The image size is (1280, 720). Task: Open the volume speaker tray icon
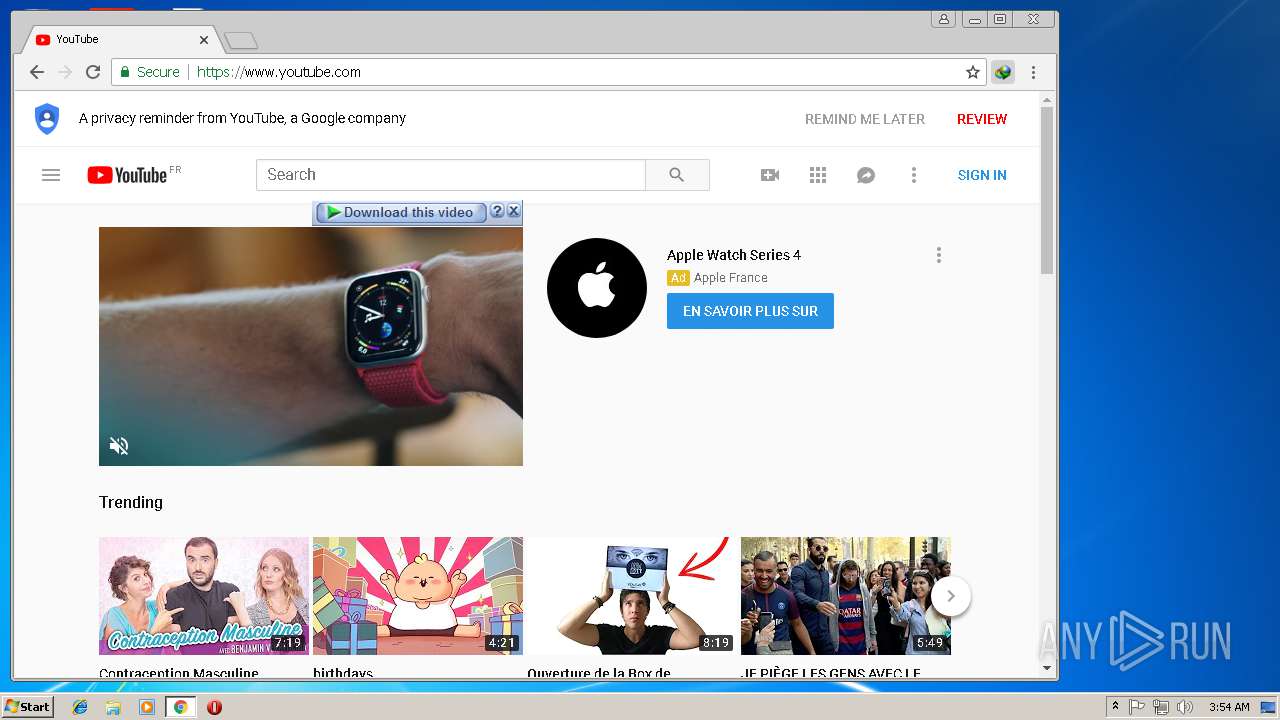pos(1185,707)
